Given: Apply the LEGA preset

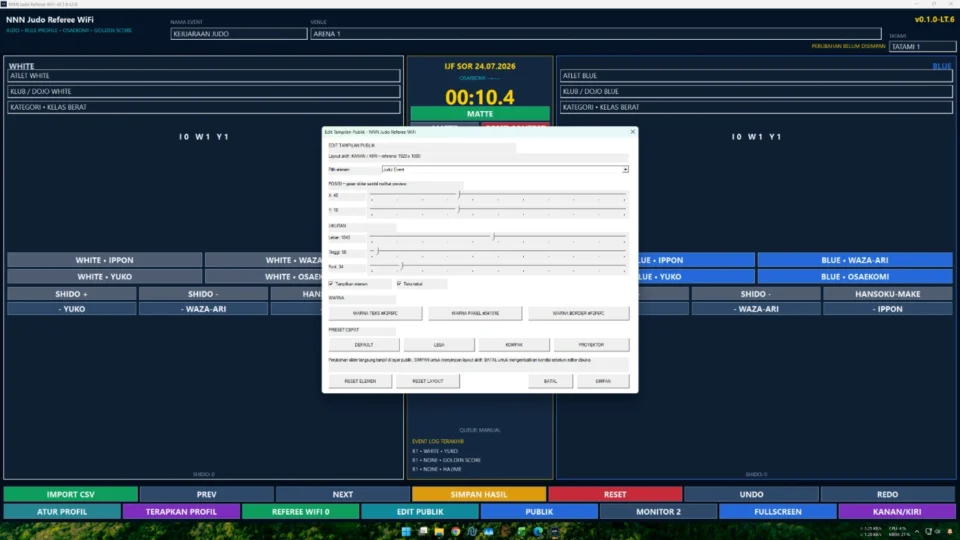Looking at the screenshot, I should (x=439, y=345).
